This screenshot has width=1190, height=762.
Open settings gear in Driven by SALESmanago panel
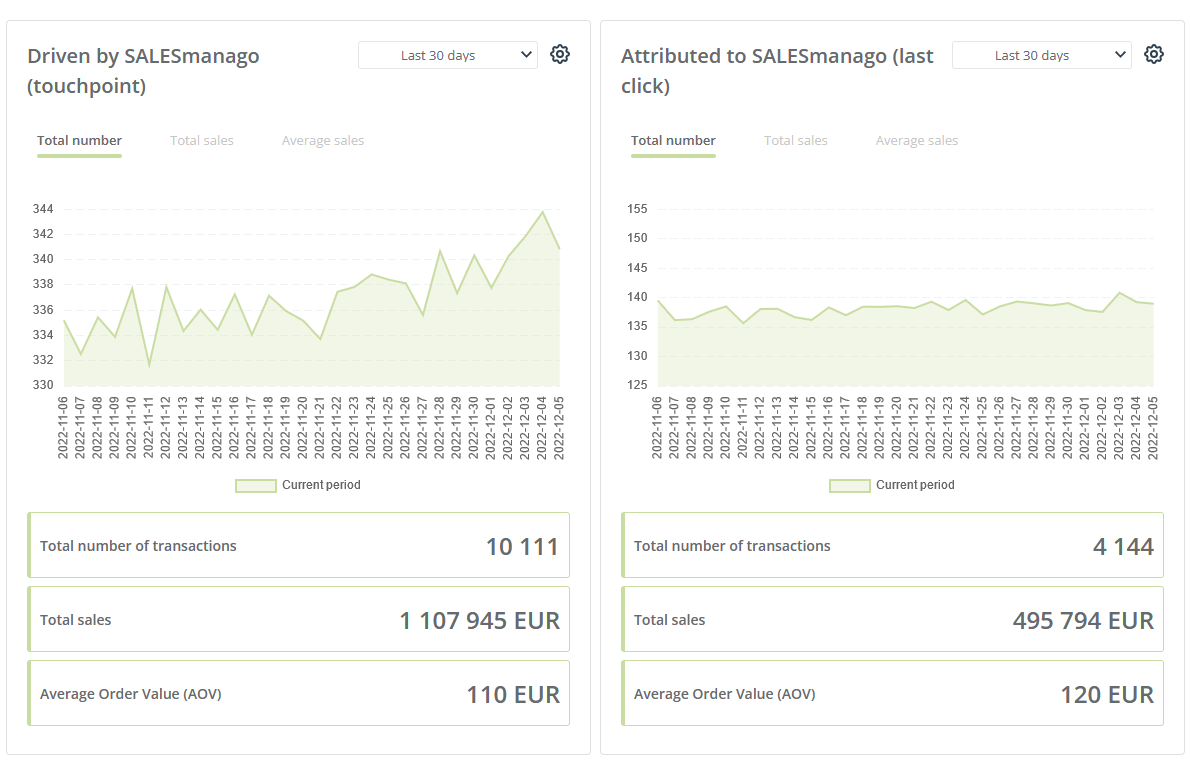(560, 55)
